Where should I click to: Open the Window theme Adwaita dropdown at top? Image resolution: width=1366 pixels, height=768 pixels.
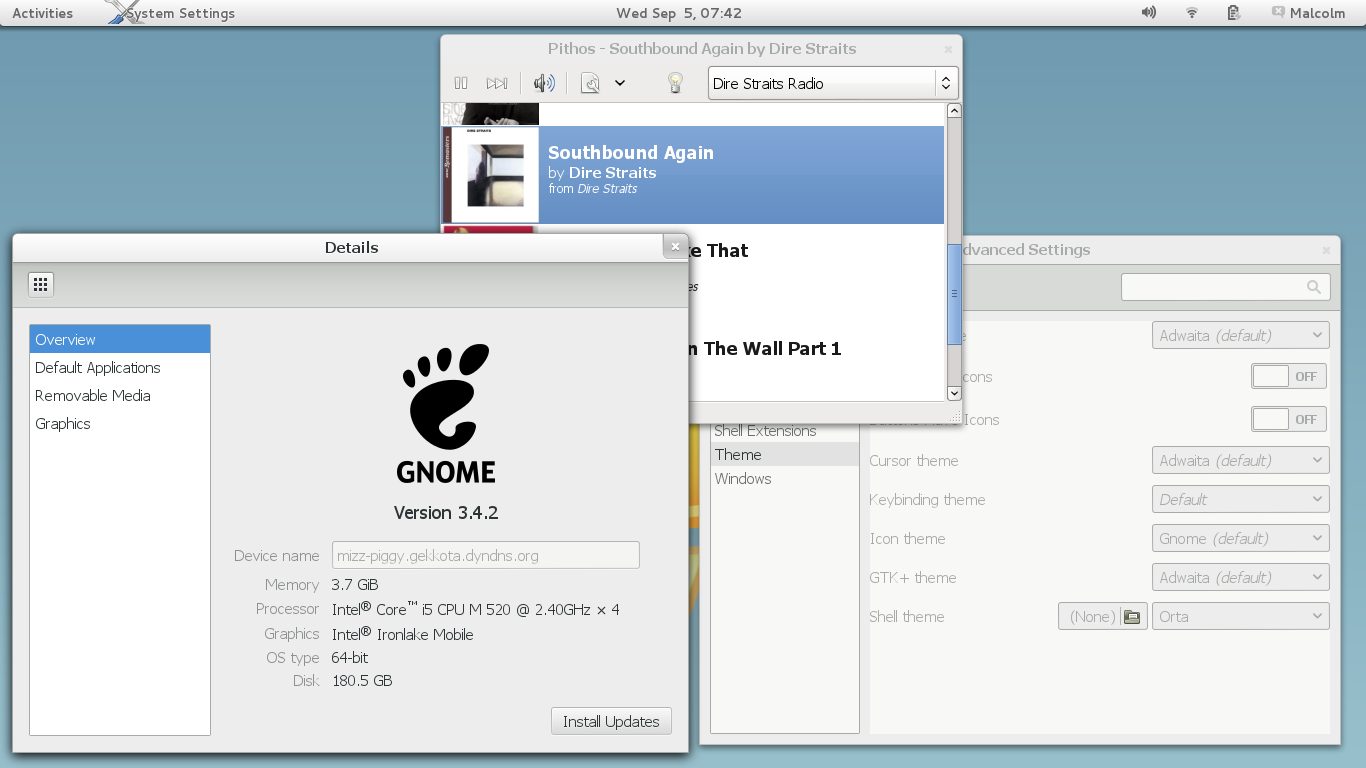coord(1241,335)
